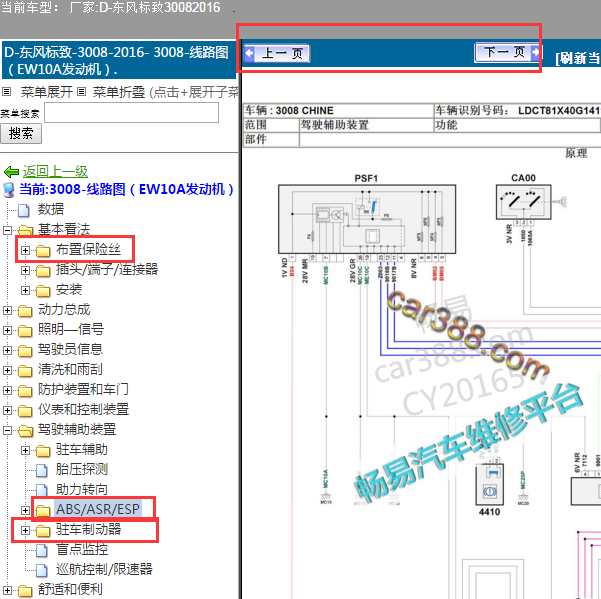601x599 pixels.
Task: Focus the 菜单搜索 input field
Action: tap(131, 113)
